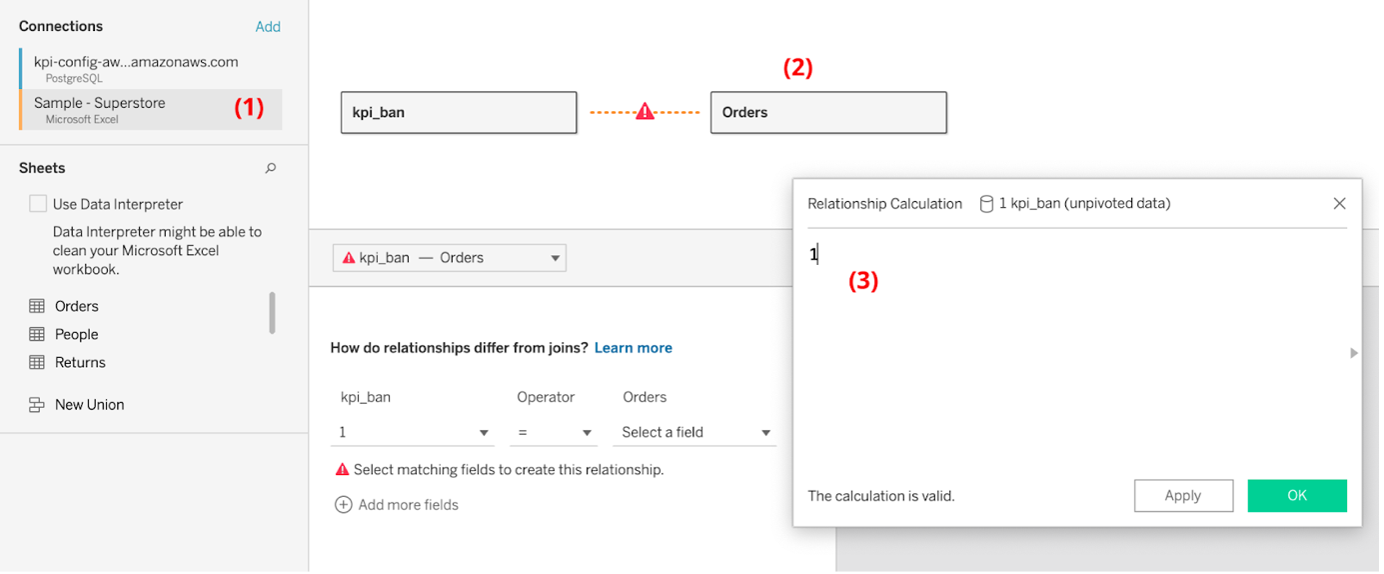Screen dimensions: 1384x574
Task: Select the kpi-config PostgreSQL connection
Action: (x=150, y=68)
